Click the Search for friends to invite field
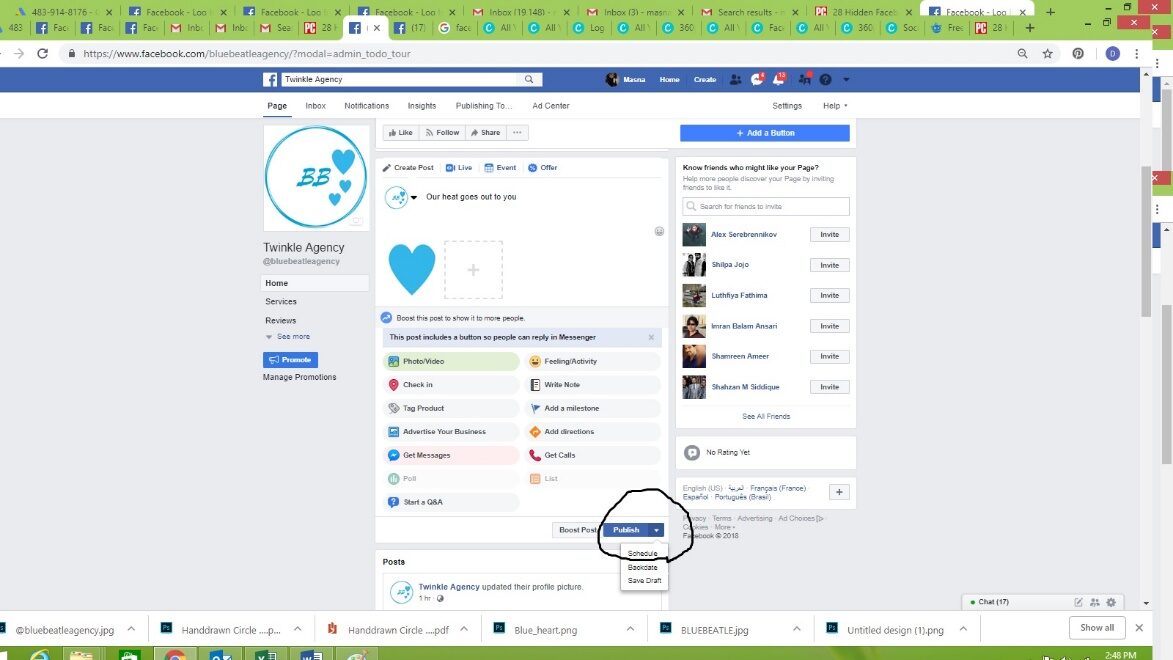Image resolution: width=1173 pixels, height=660 pixels. coord(766,207)
